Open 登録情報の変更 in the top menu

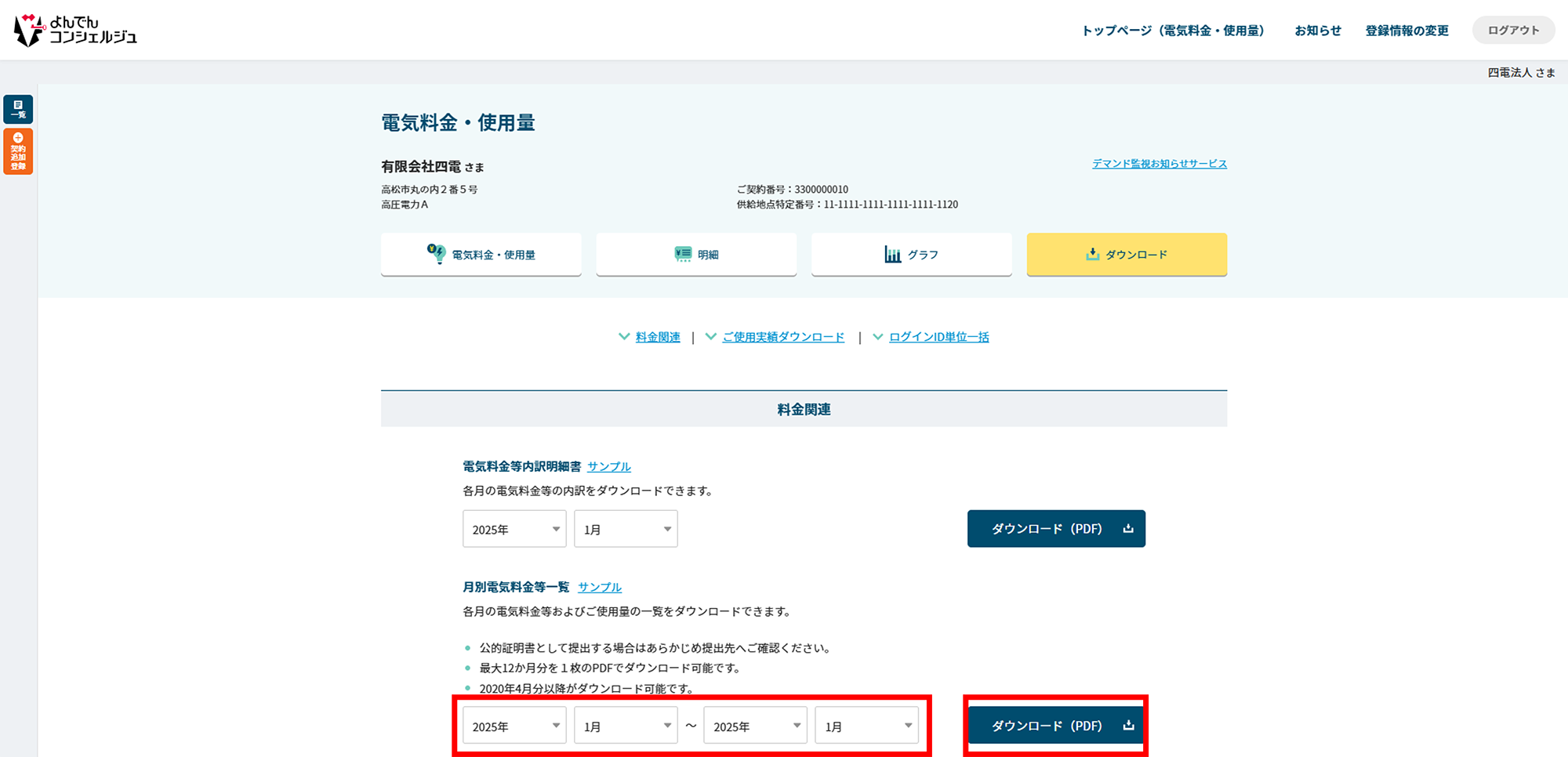(x=1406, y=31)
